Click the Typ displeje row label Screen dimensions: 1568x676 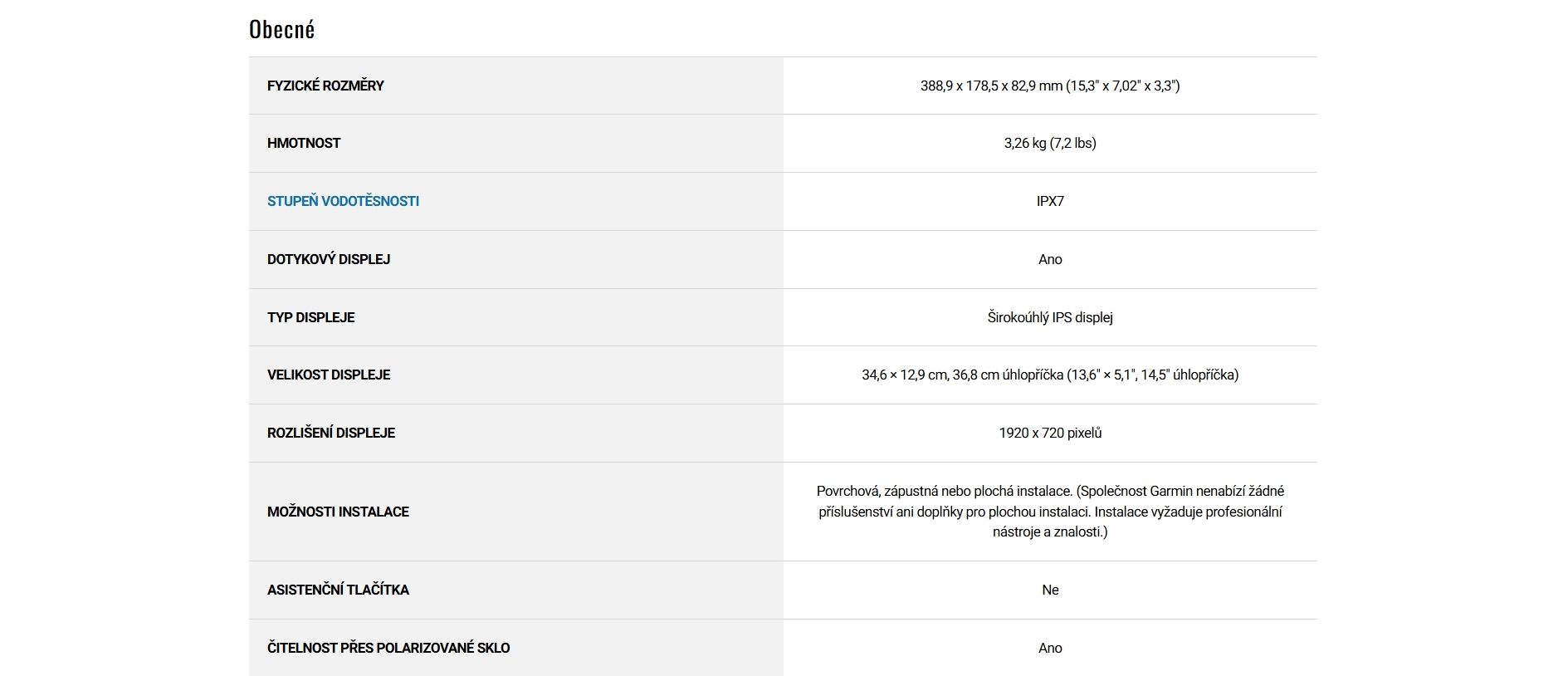[310, 317]
